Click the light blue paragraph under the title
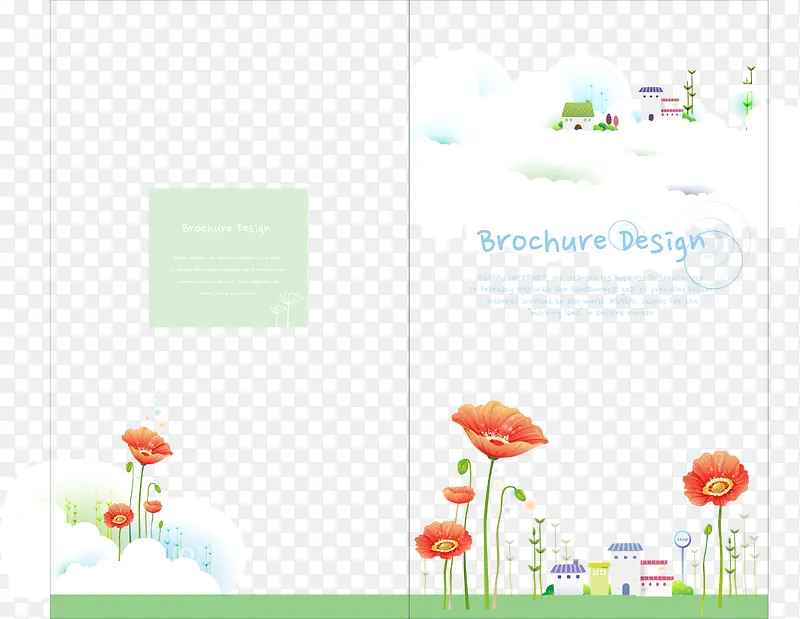The width and height of the screenshot is (800, 619). (x=590, y=291)
